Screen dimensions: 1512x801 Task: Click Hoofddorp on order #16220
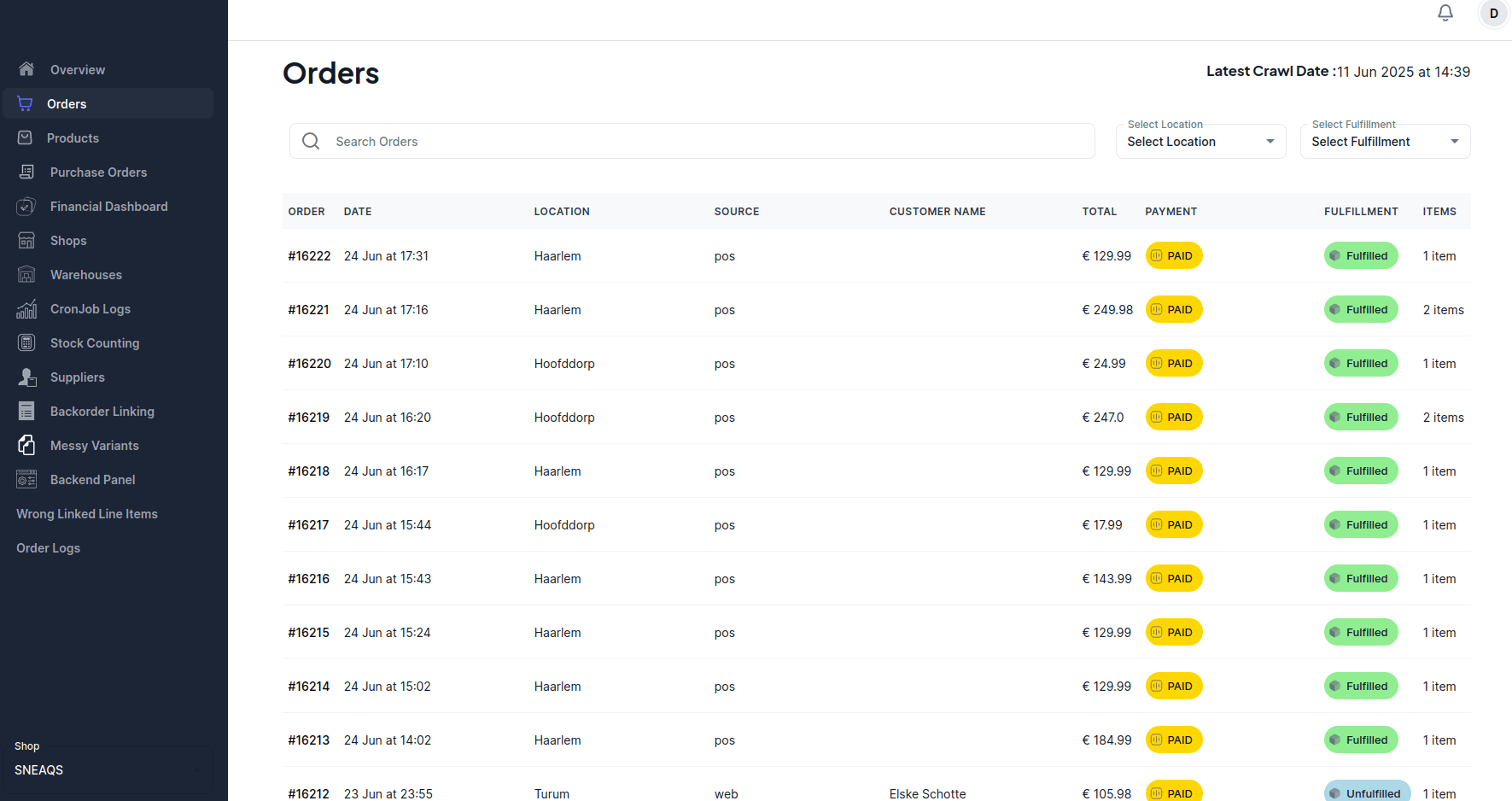click(564, 364)
